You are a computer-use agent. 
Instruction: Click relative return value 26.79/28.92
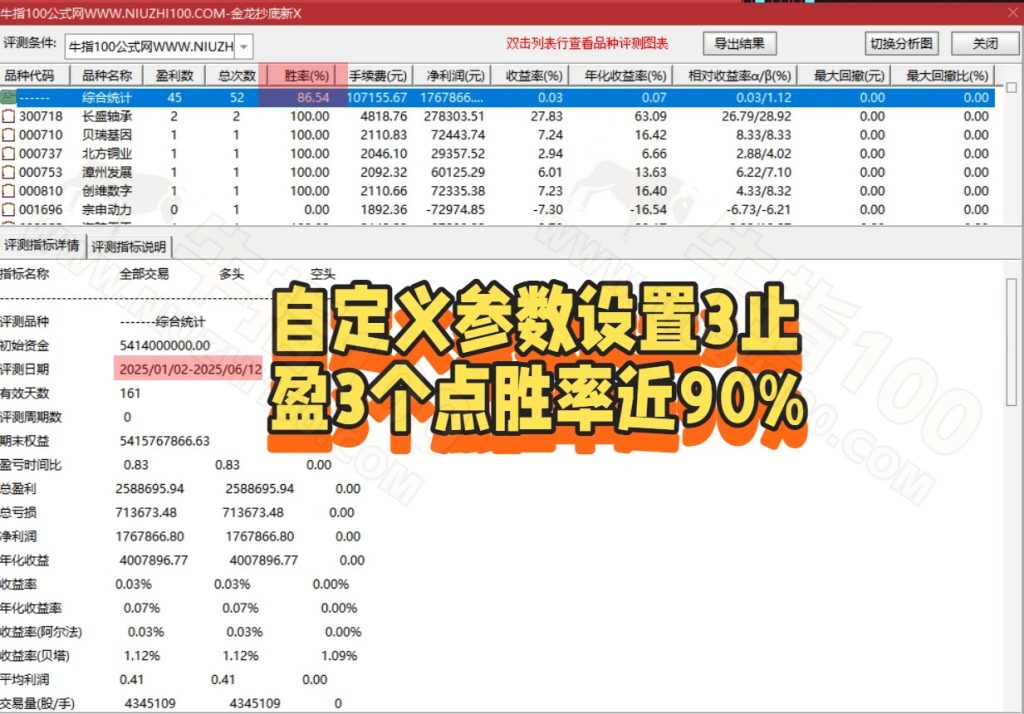click(x=756, y=116)
